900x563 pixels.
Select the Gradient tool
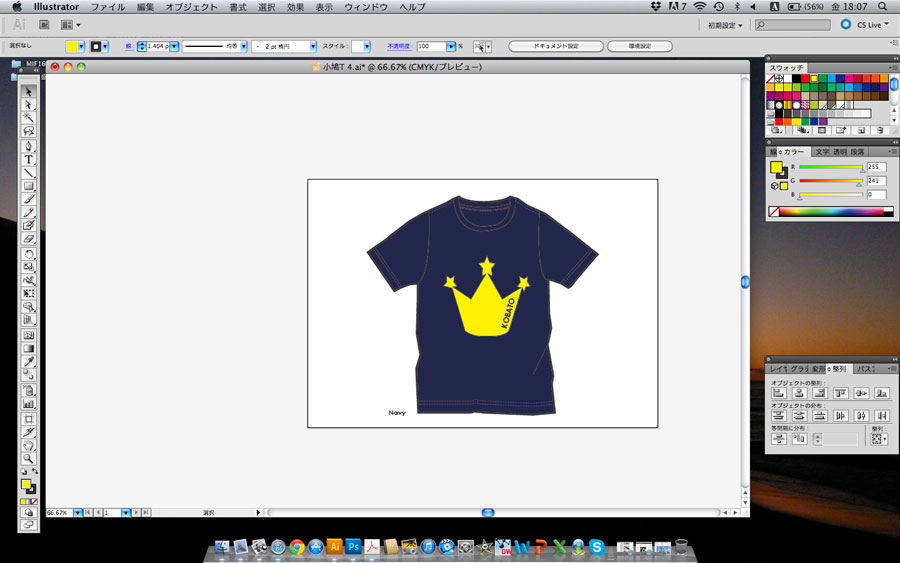(x=28, y=348)
